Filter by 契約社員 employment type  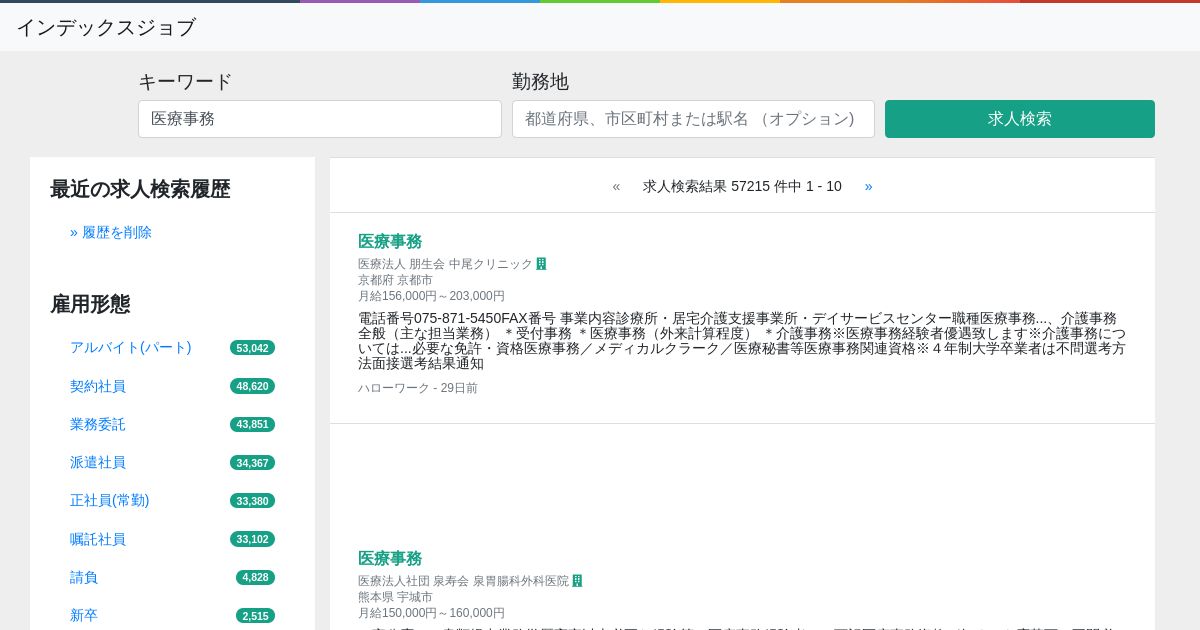pos(98,386)
